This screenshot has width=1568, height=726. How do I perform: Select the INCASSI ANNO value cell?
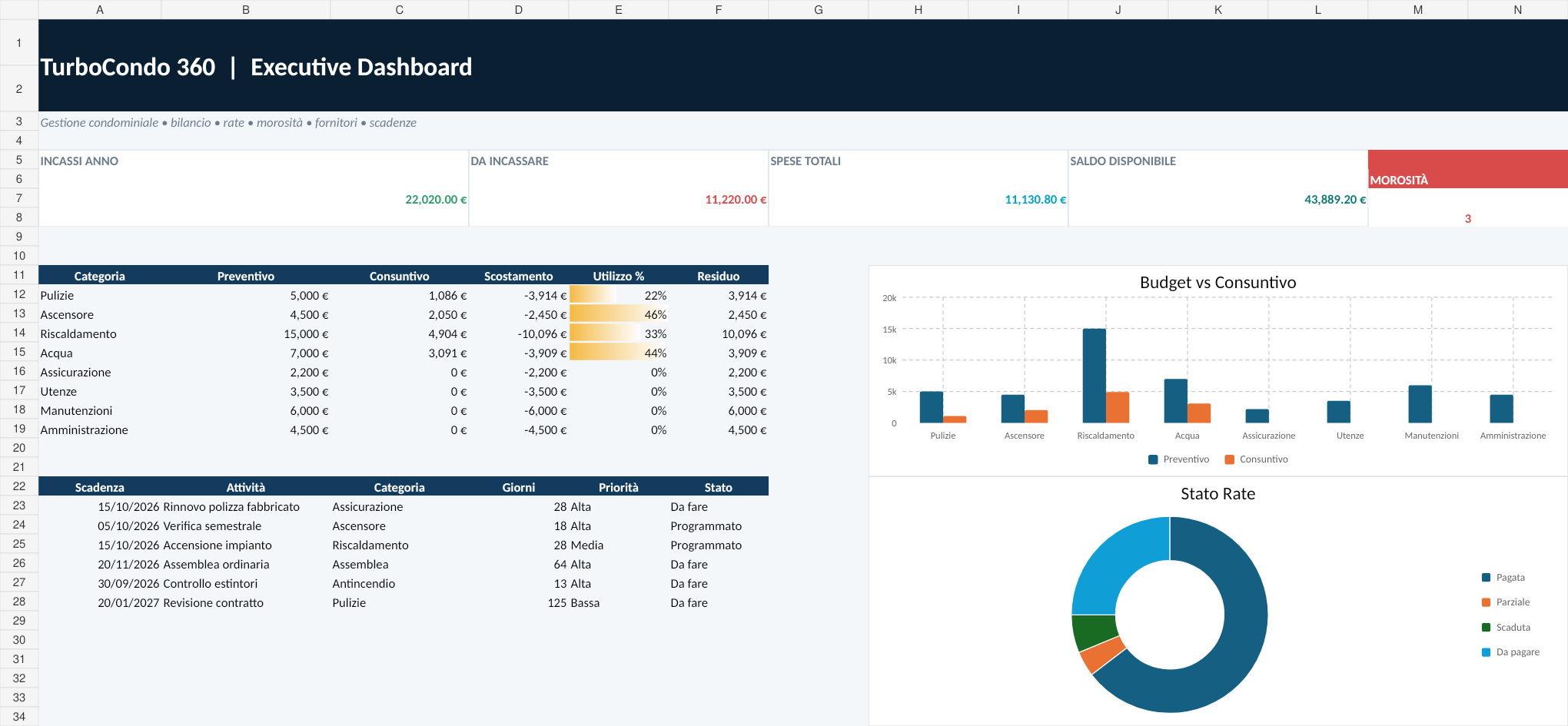point(254,199)
